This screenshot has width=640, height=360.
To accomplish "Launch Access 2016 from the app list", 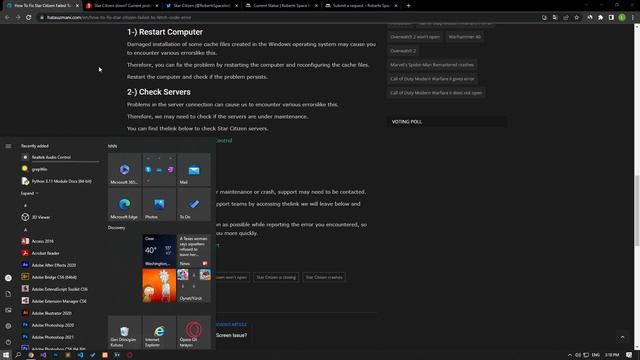I will [x=60, y=241].
